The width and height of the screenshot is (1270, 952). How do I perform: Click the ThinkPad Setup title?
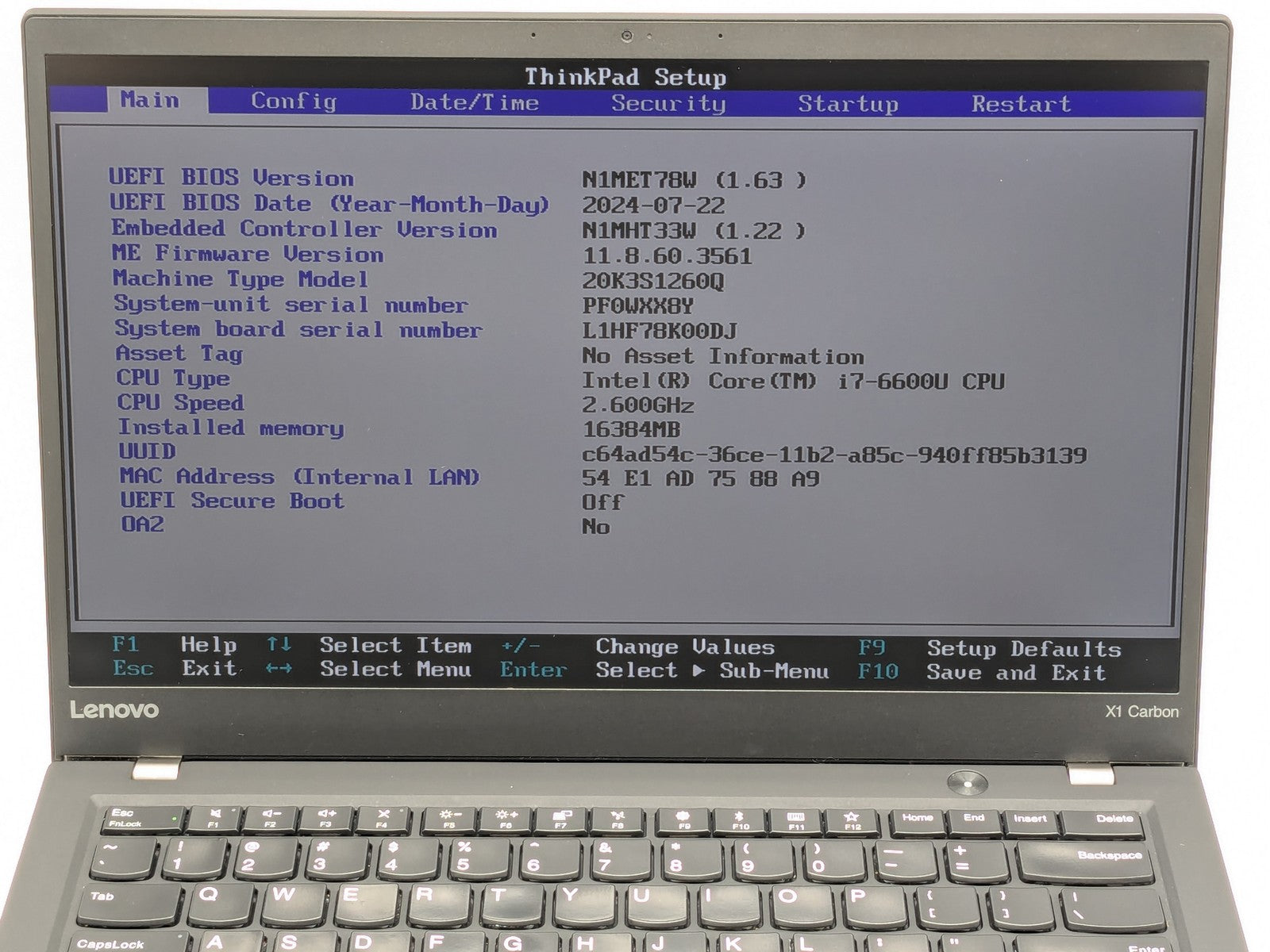click(625, 76)
